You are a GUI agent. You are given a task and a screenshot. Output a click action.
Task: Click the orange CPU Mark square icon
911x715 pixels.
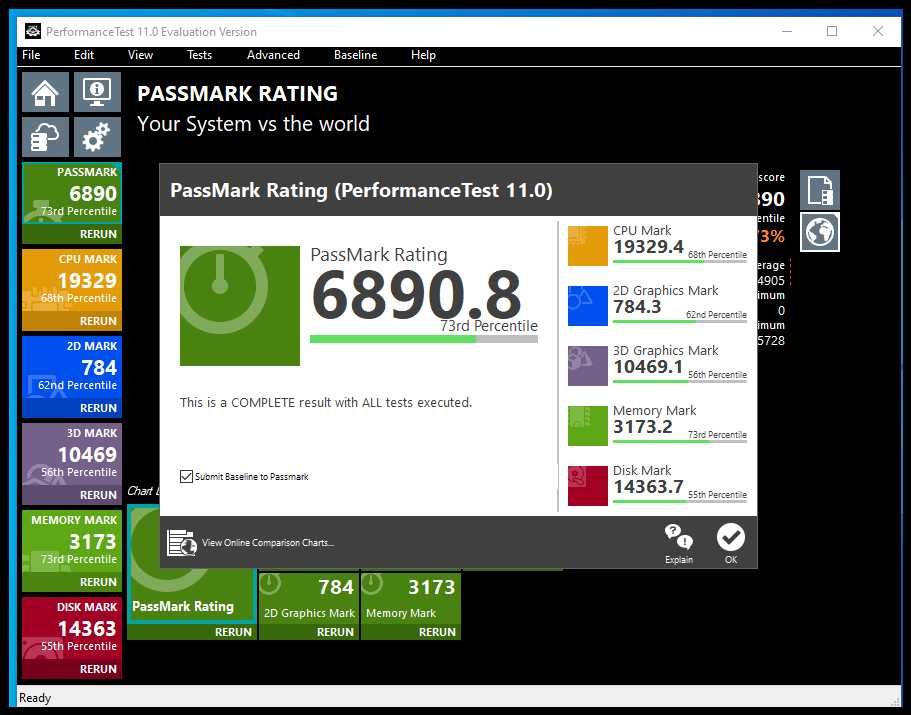pyautogui.click(x=587, y=246)
